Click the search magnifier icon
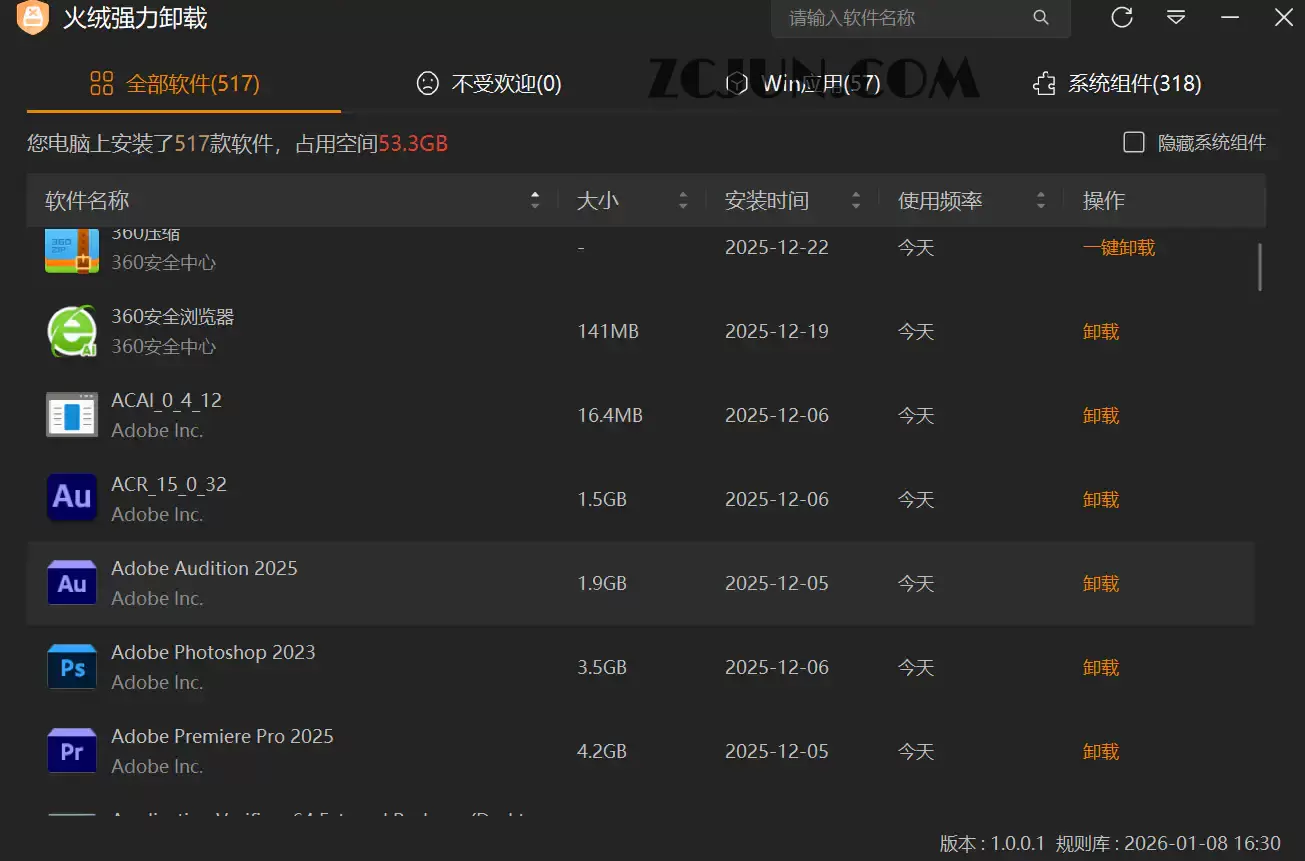Viewport: 1305px width, 861px height. [x=1040, y=17]
